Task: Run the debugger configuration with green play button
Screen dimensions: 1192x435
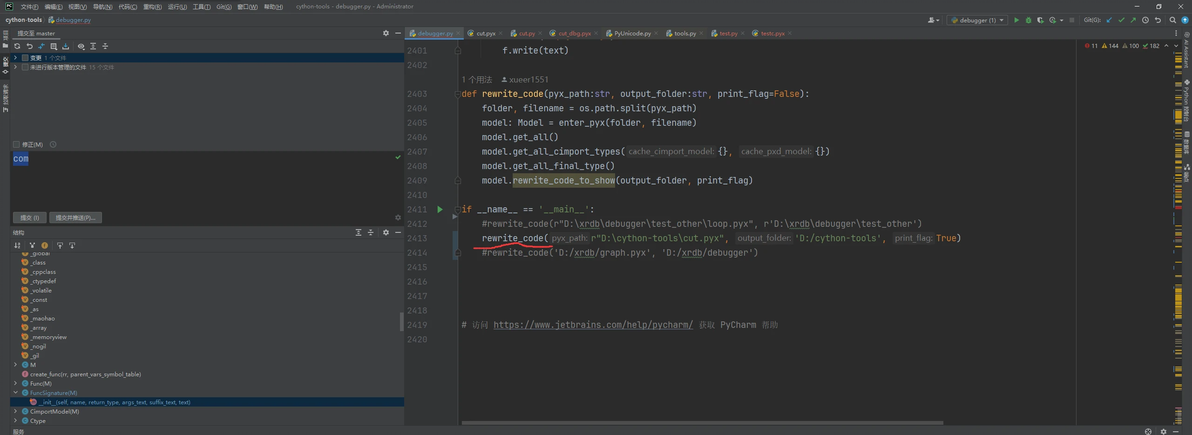Action: tap(1016, 20)
